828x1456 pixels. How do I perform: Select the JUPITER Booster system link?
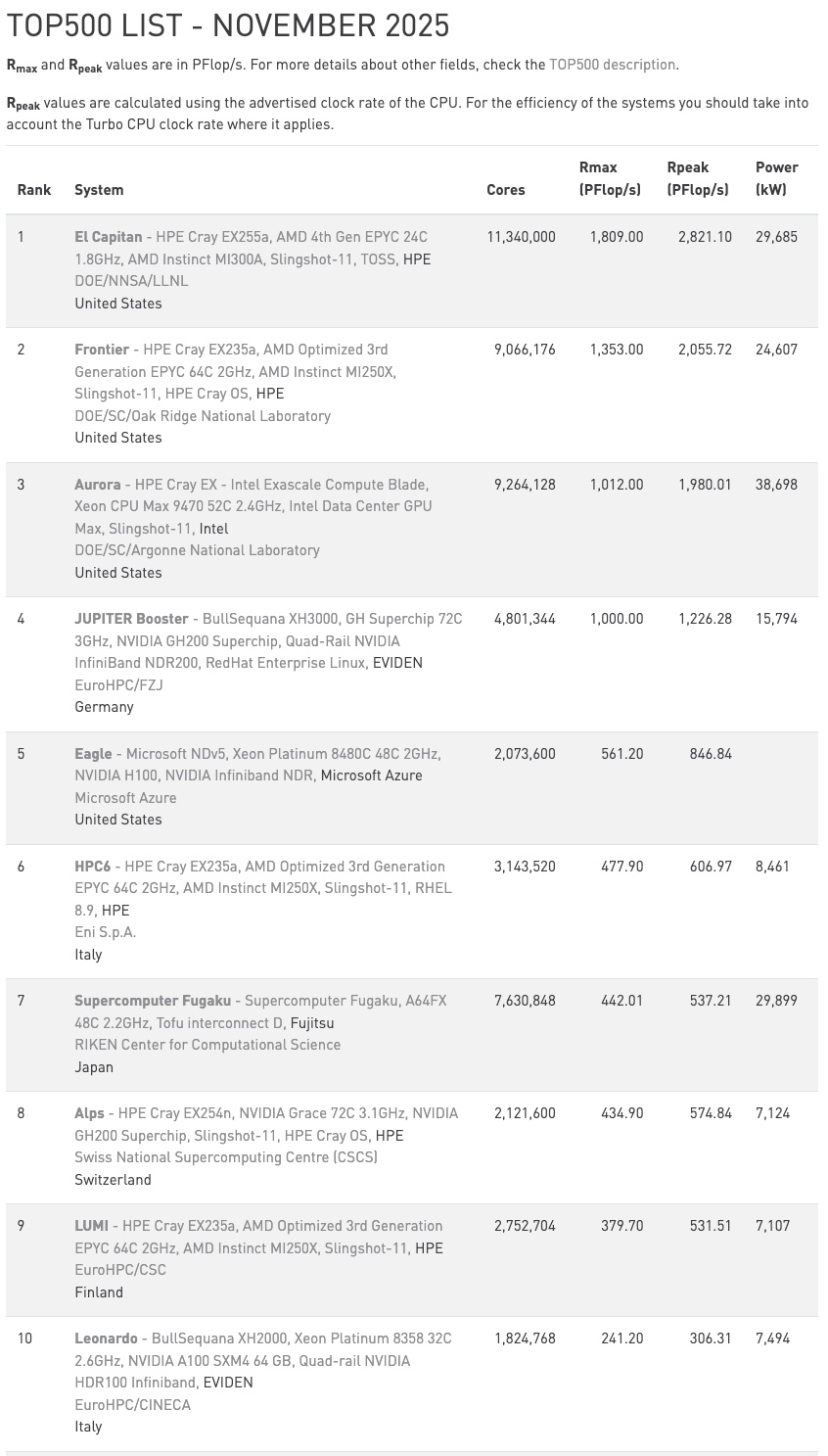[x=131, y=619]
